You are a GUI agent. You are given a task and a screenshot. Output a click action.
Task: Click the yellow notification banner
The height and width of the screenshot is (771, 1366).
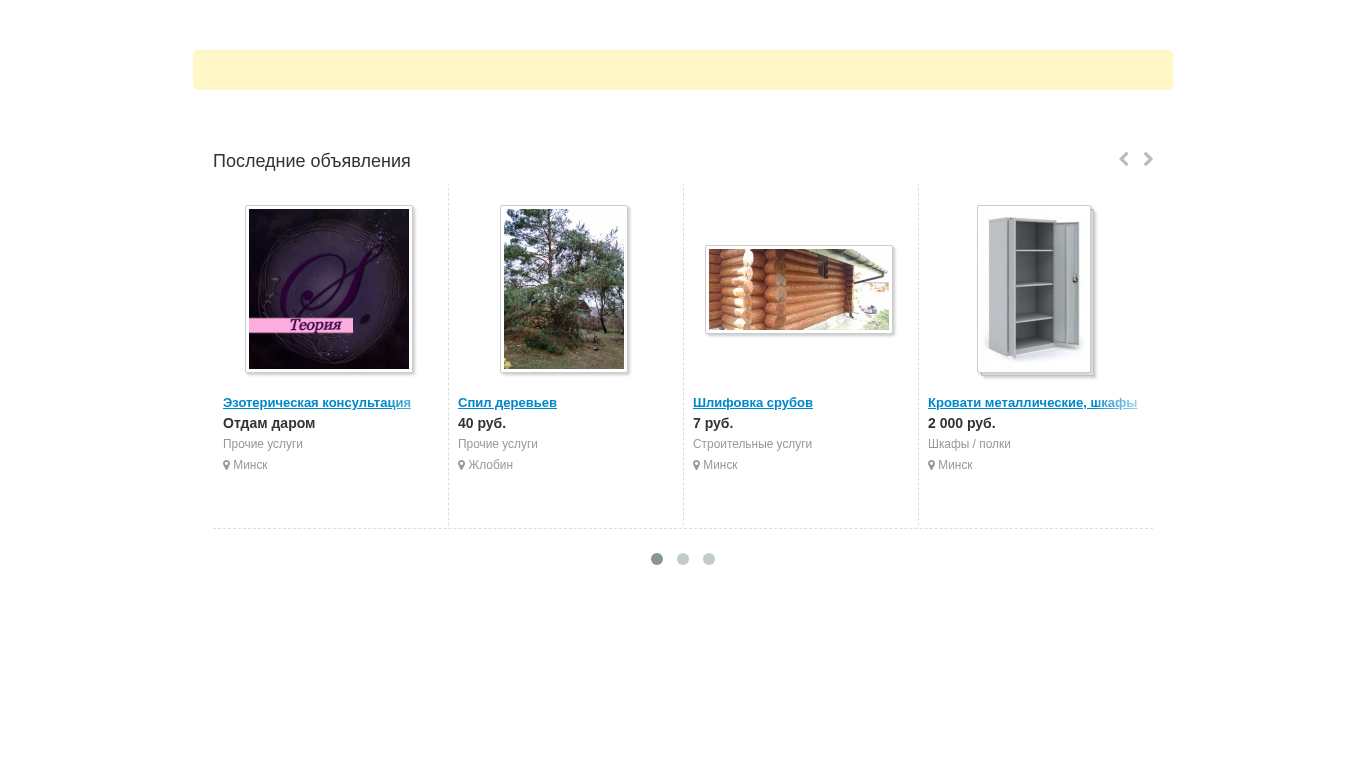[x=683, y=70]
